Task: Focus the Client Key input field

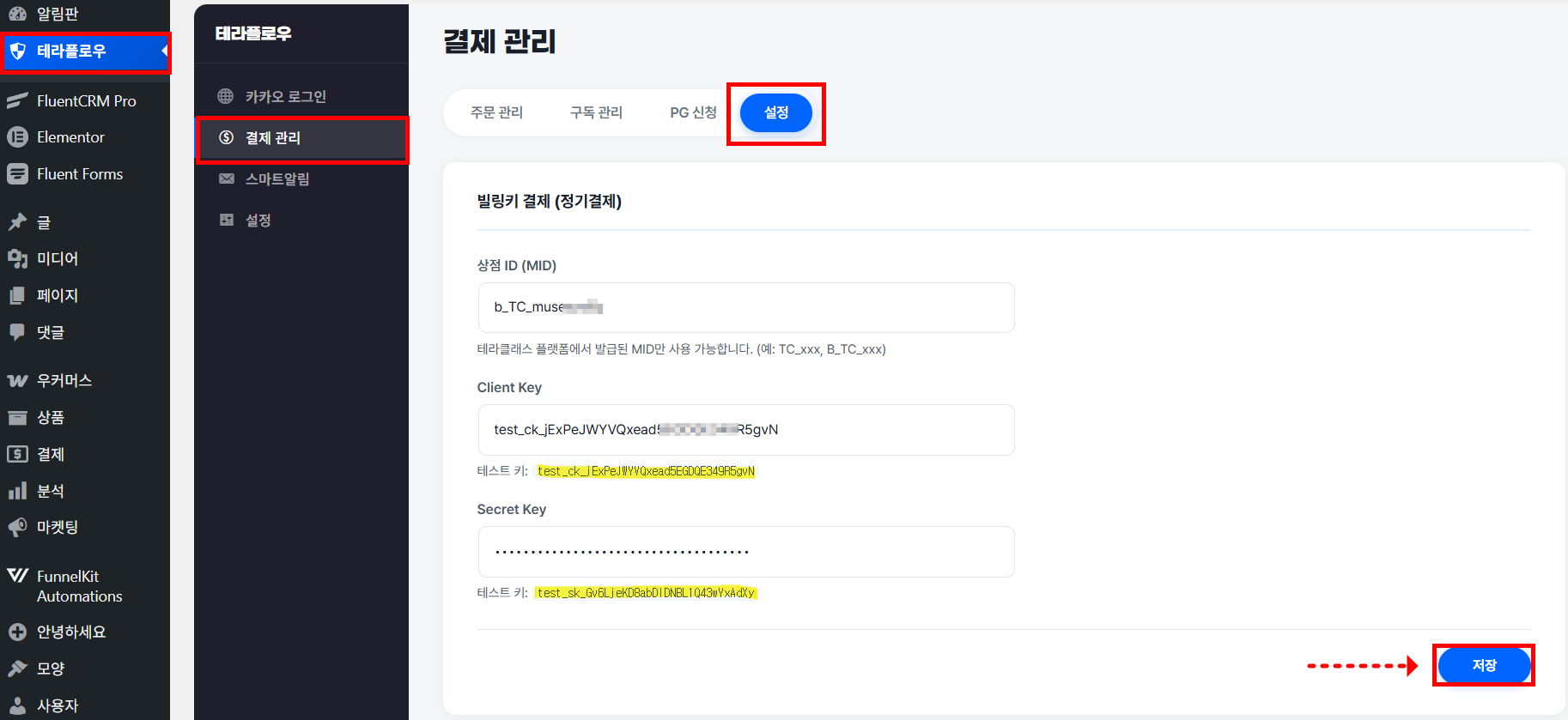Action: [x=745, y=430]
